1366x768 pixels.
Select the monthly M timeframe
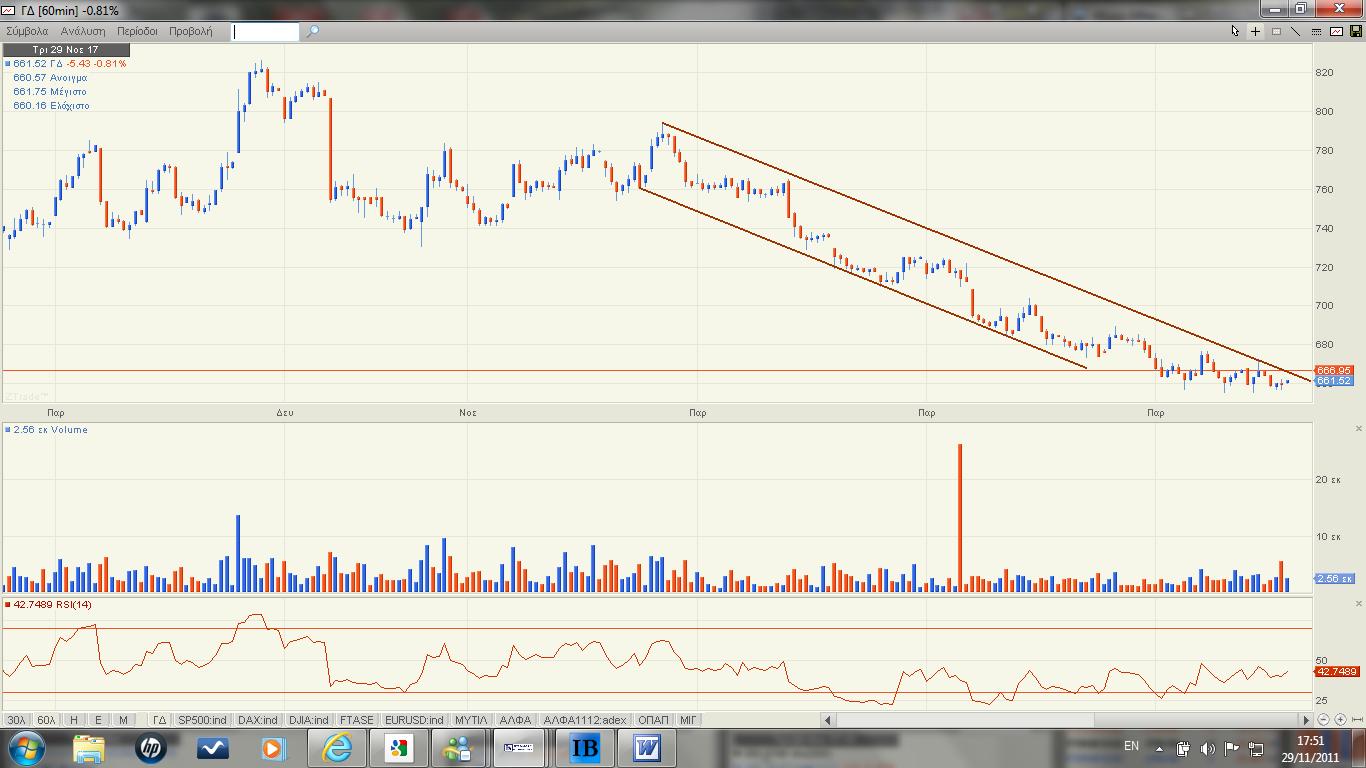123,720
